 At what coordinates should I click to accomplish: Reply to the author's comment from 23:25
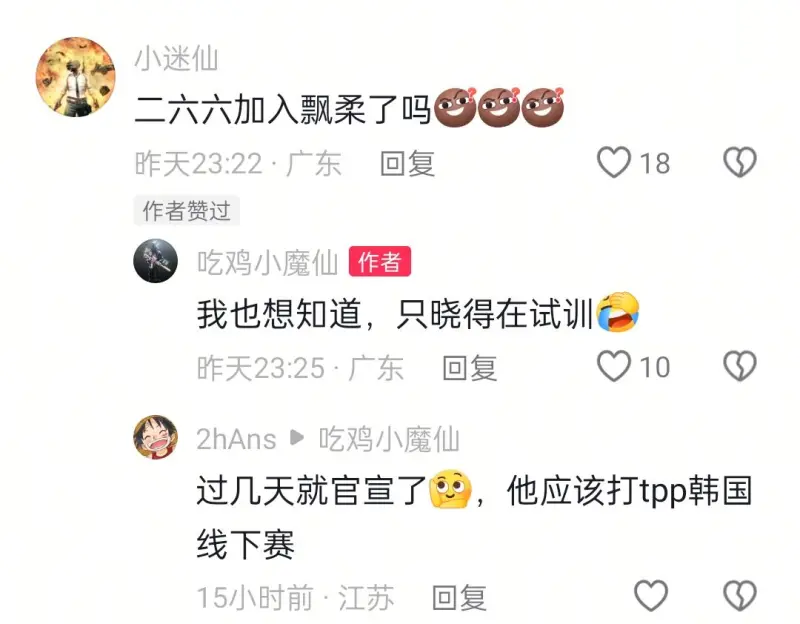(470, 368)
